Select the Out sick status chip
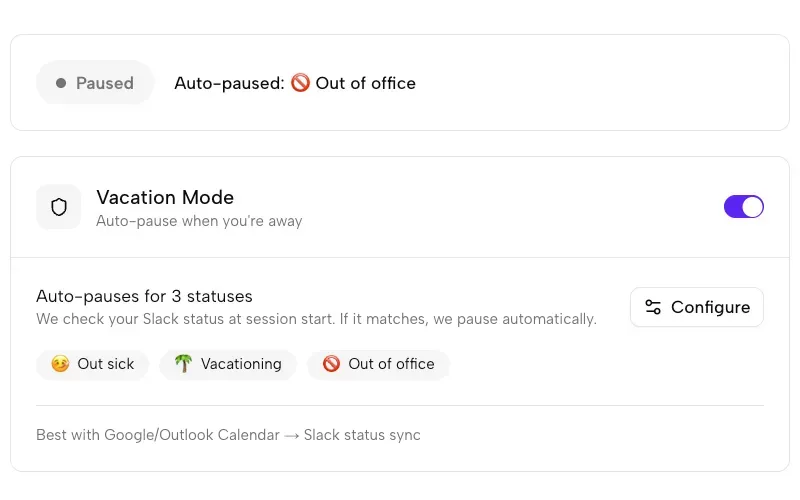Image resolution: width=800 pixels, height=500 pixels. click(92, 364)
